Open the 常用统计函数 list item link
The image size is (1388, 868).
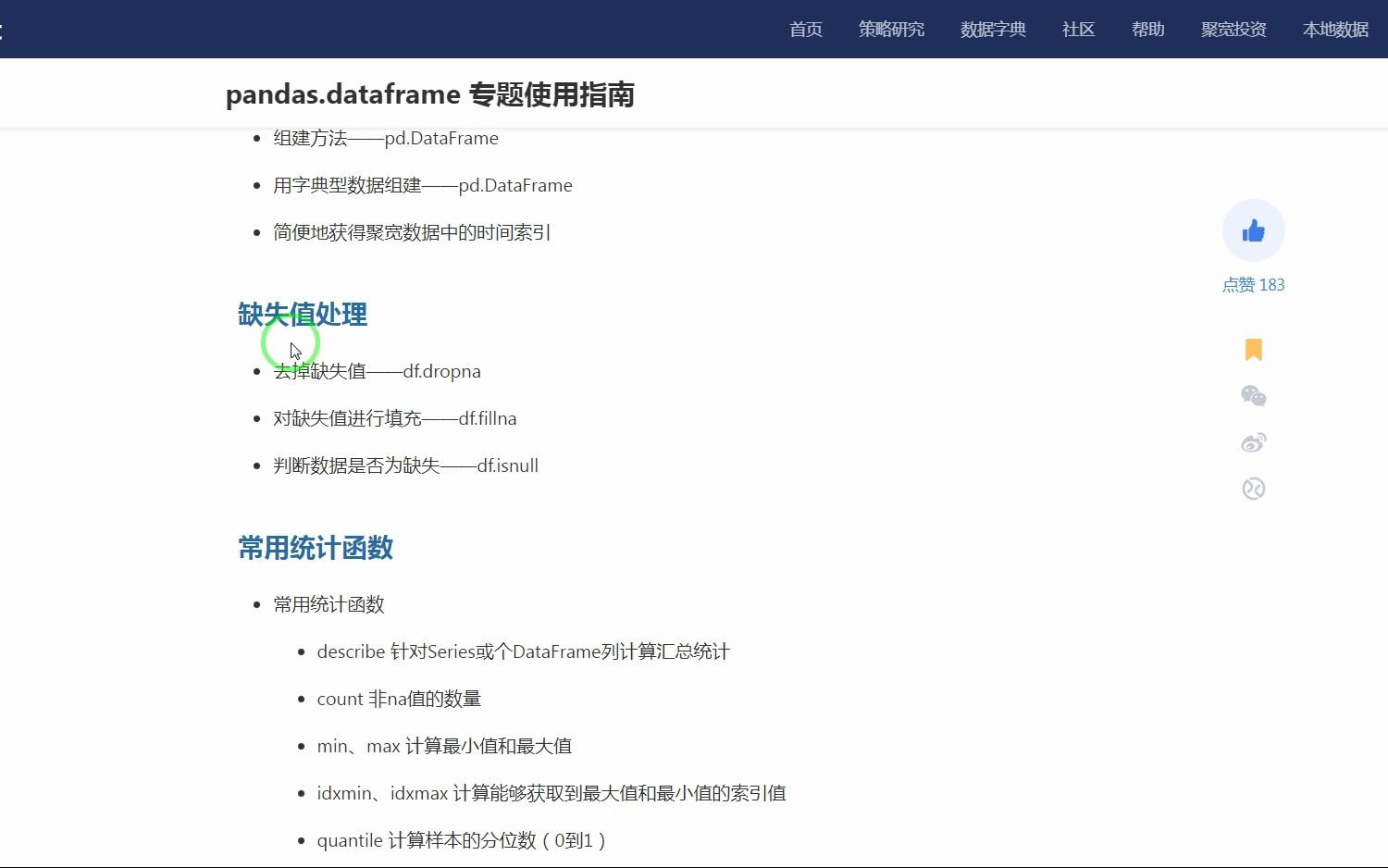[x=328, y=604]
